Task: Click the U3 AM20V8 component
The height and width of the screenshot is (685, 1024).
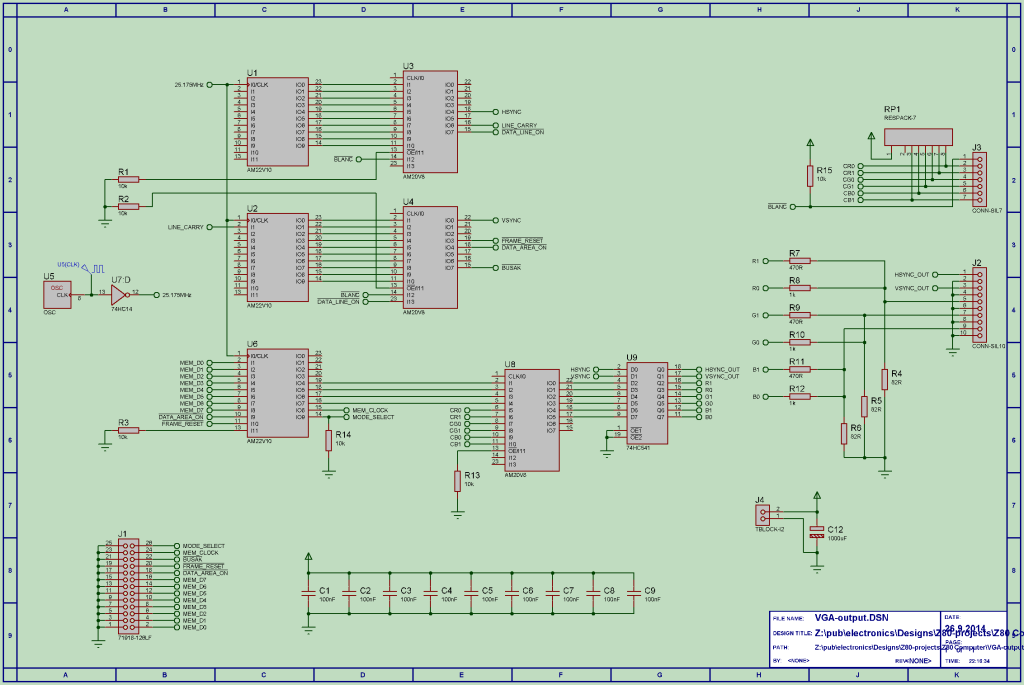Action: pos(430,121)
